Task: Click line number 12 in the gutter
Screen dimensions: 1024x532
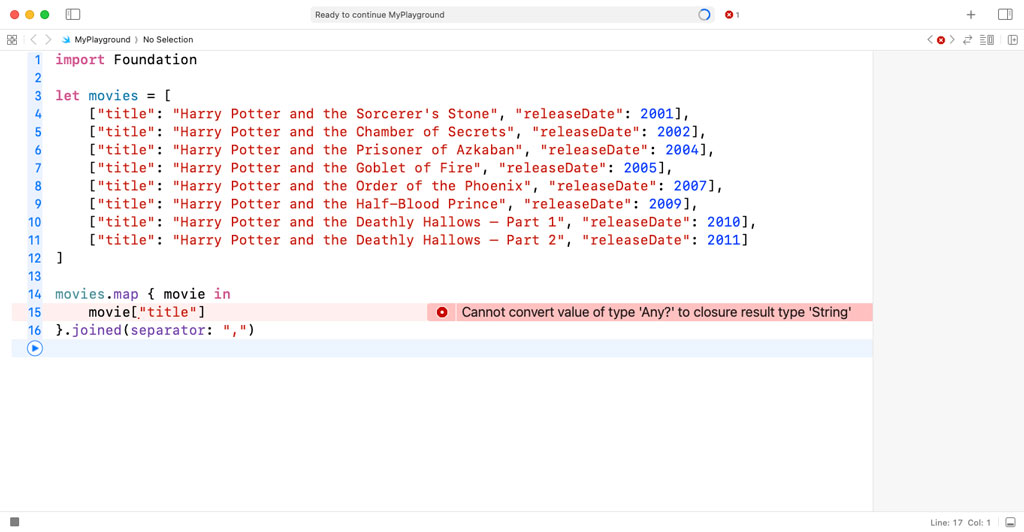Action: coord(34,258)
